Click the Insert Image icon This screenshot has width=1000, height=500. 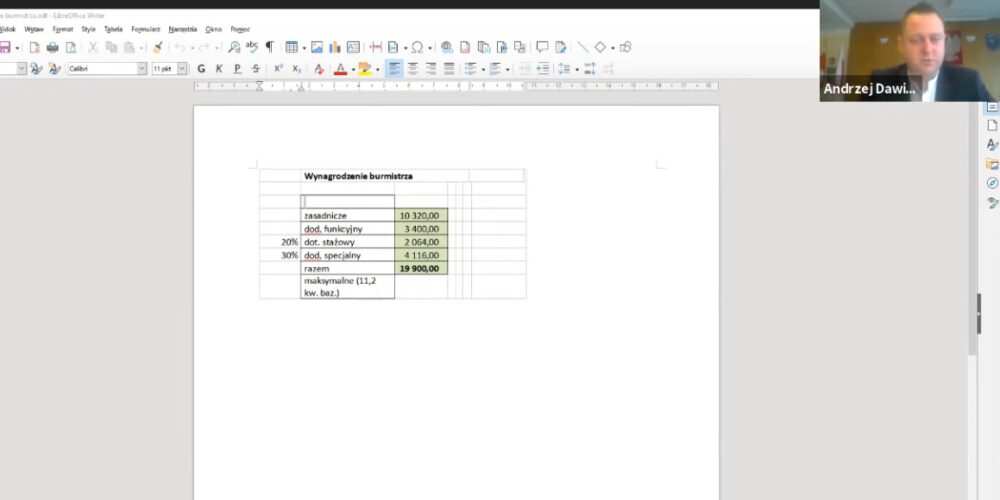coord(317,47)
